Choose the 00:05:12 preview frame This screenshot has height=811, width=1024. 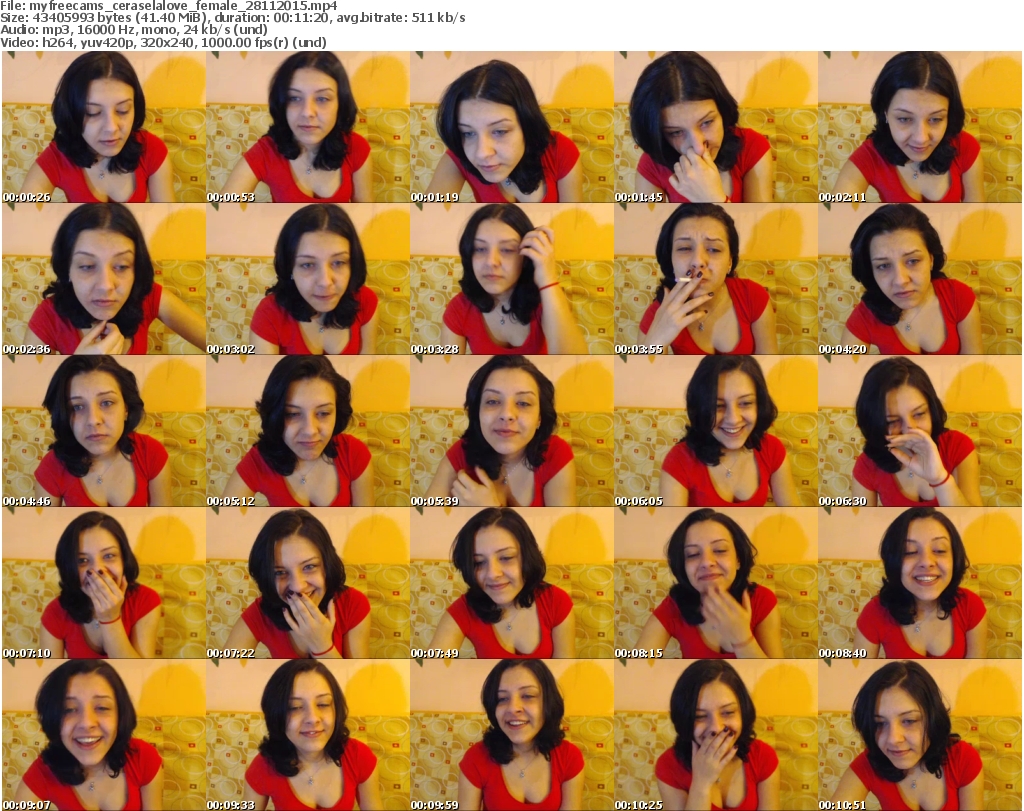[x=308, y=431]
